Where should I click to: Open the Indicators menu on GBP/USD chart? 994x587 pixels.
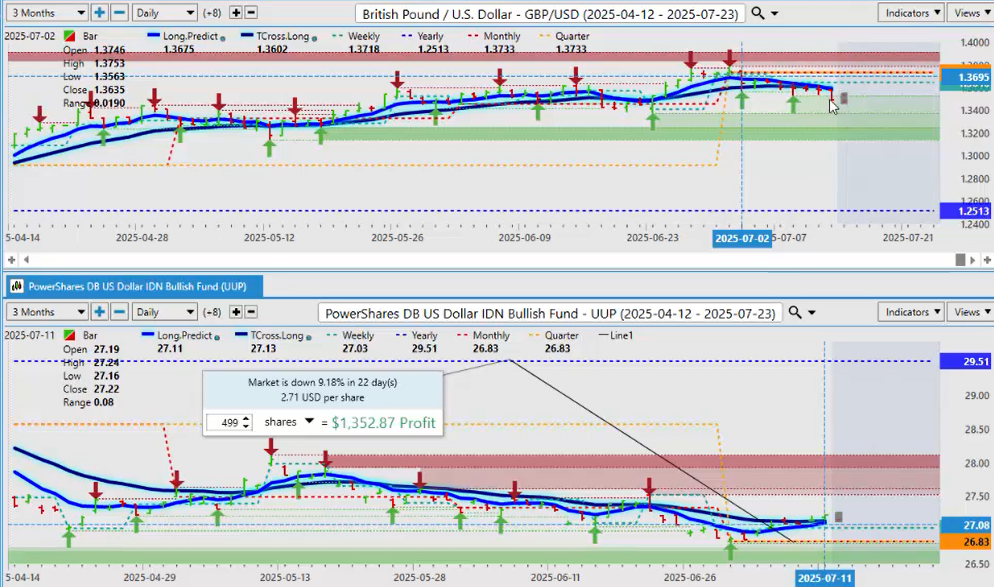911,13
